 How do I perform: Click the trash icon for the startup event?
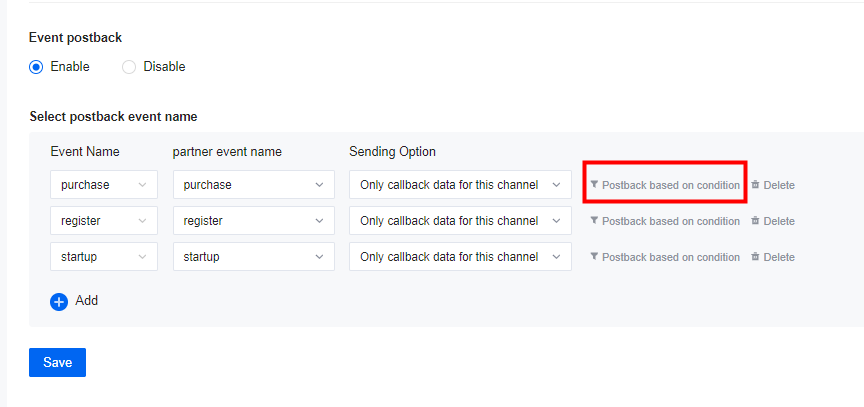click(x=755, y=257)
